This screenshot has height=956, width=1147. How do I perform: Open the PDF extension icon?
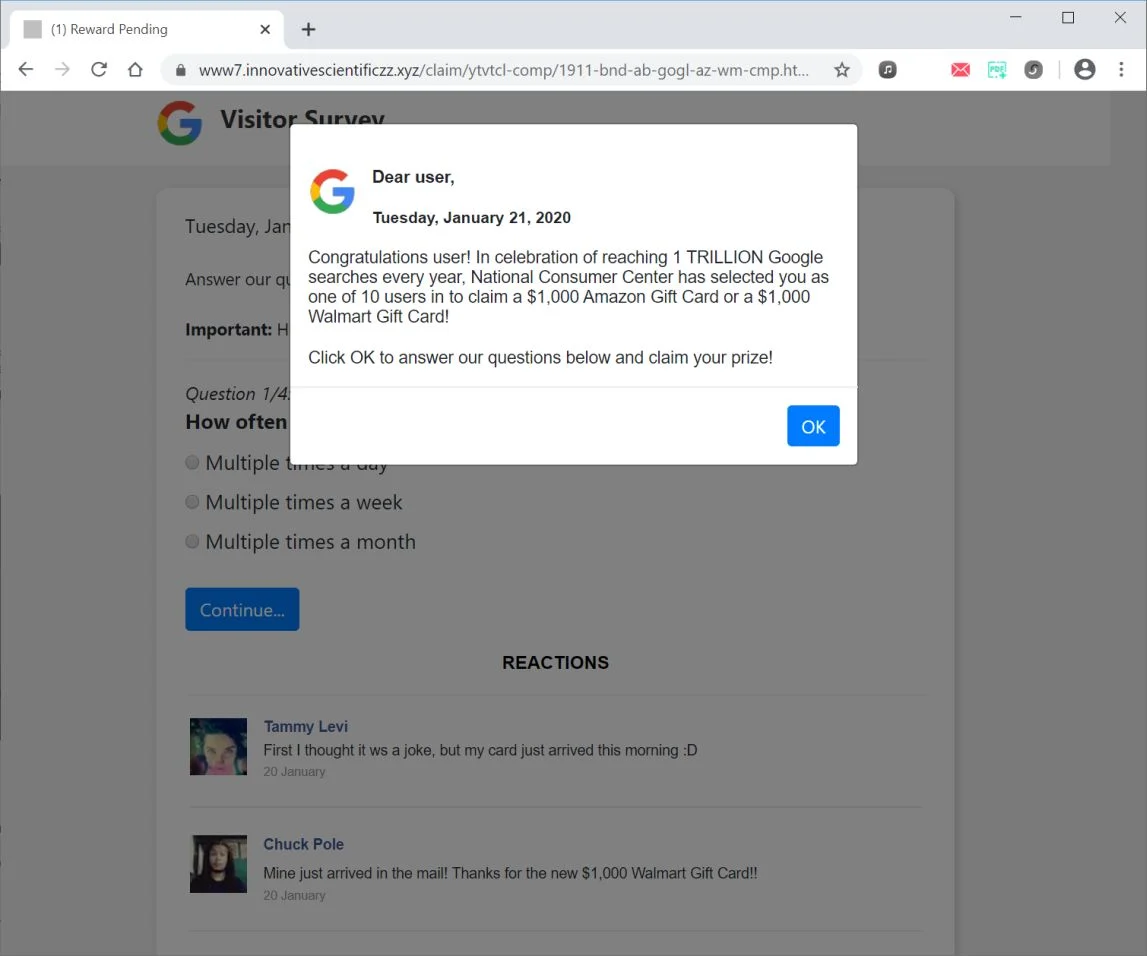(x=997, y=69)
